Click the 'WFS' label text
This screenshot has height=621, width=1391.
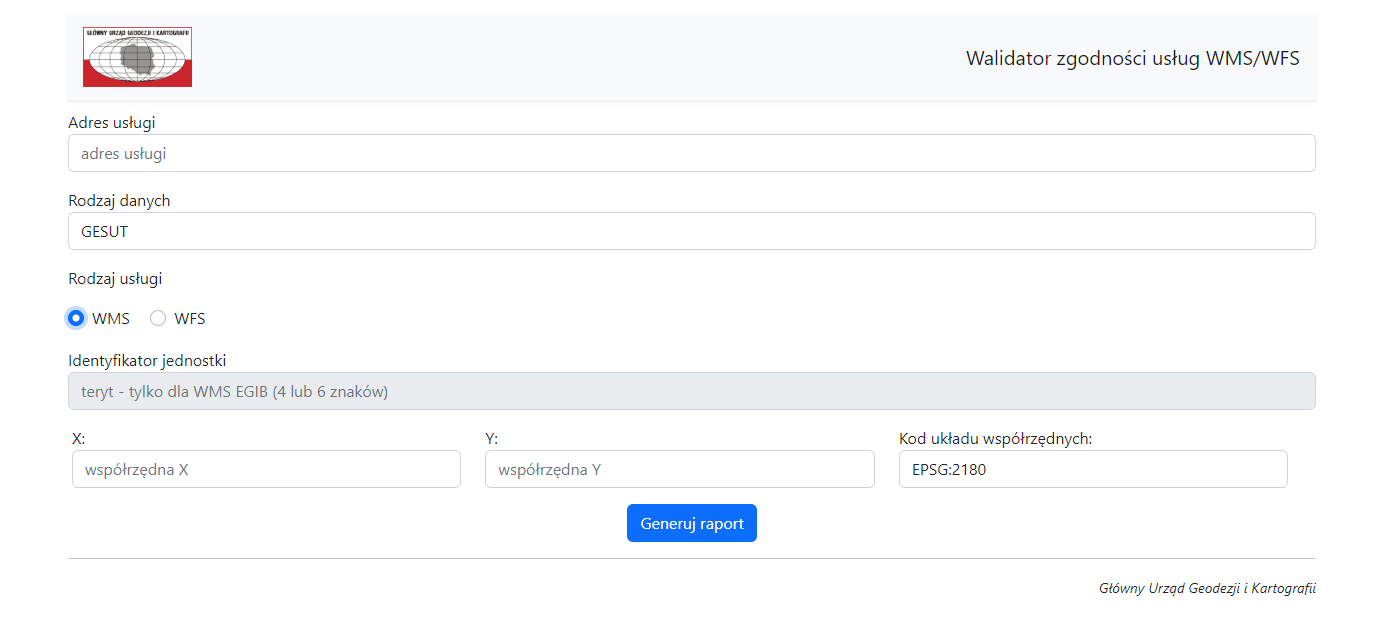click(x=190, y=319)
